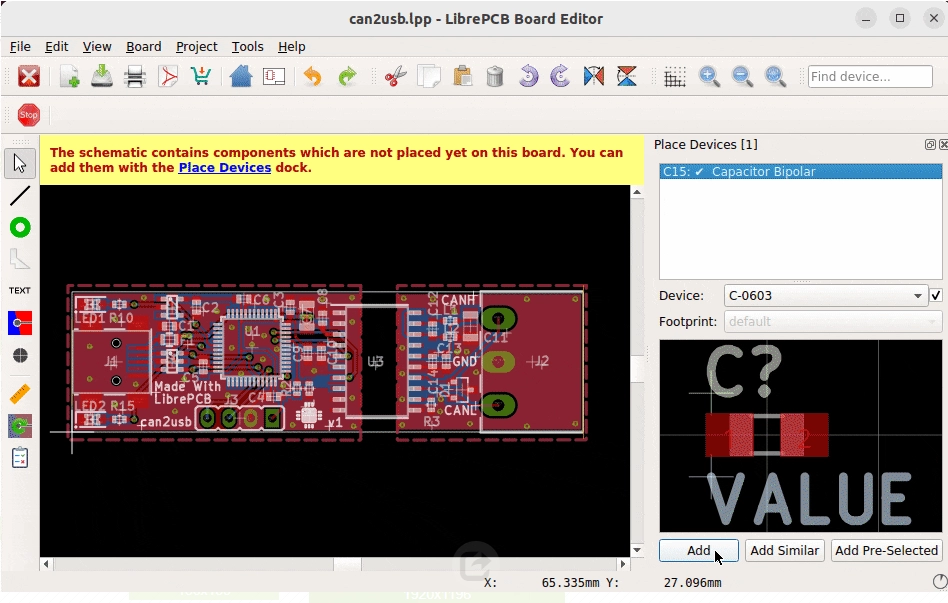
Task: Switch to the schematic editor icon
Action: [274, 77]
